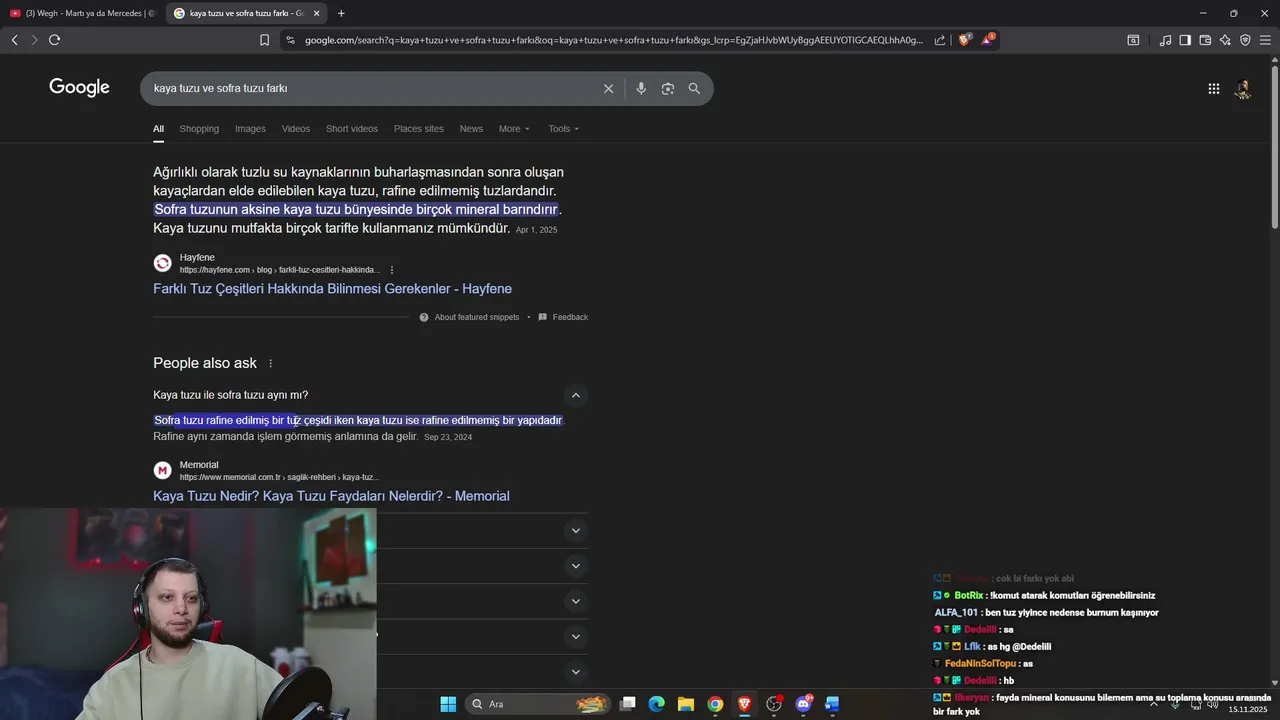The width and height of the screenshot is (1280, 720).
Task: Open Microsoft Edge from the taskbar
Action: click(x=656, y=704)
